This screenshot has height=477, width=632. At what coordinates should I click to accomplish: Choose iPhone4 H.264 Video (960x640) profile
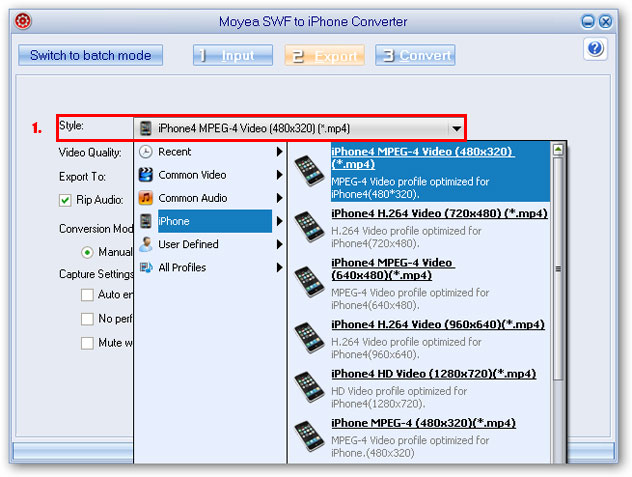(420, 339)
